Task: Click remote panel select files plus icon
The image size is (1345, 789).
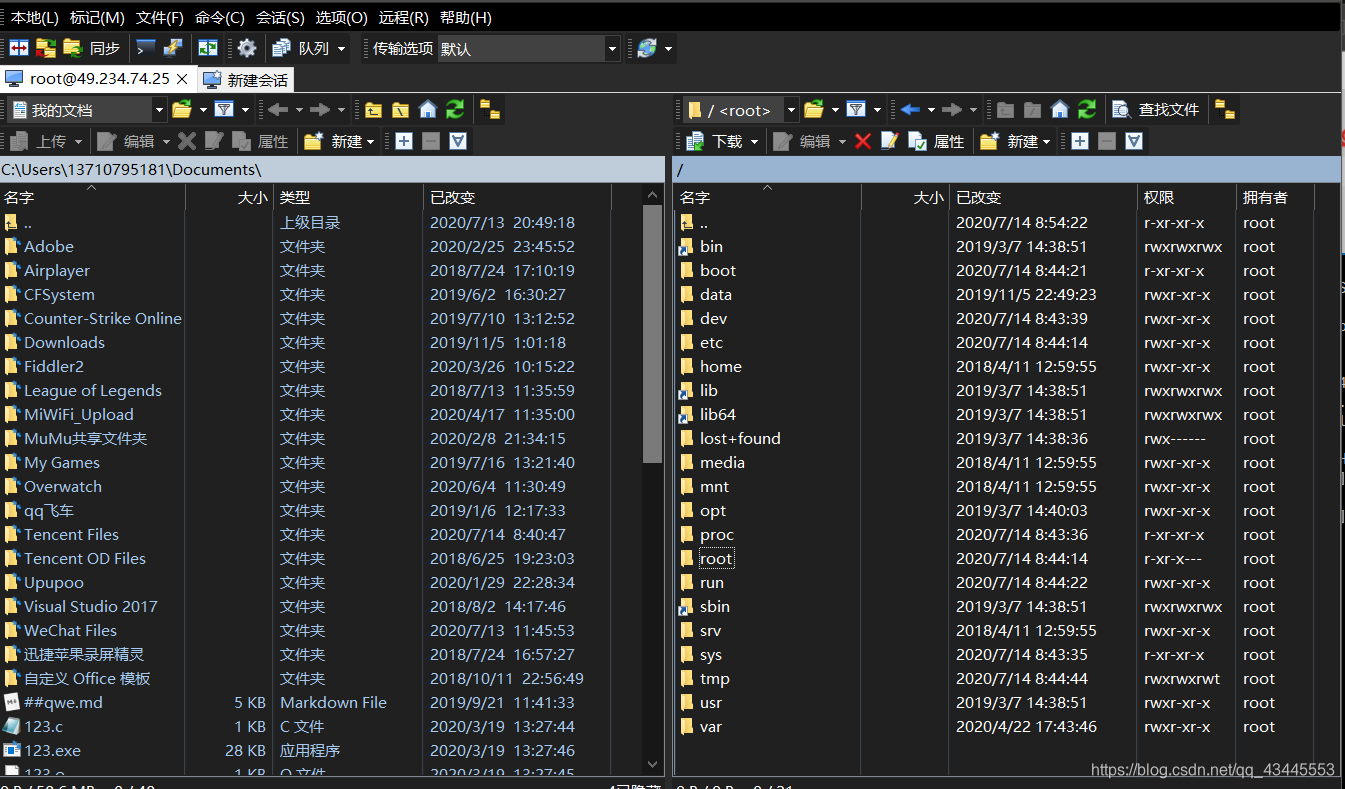Action: pyautogui.click(x=1080, y=142)
